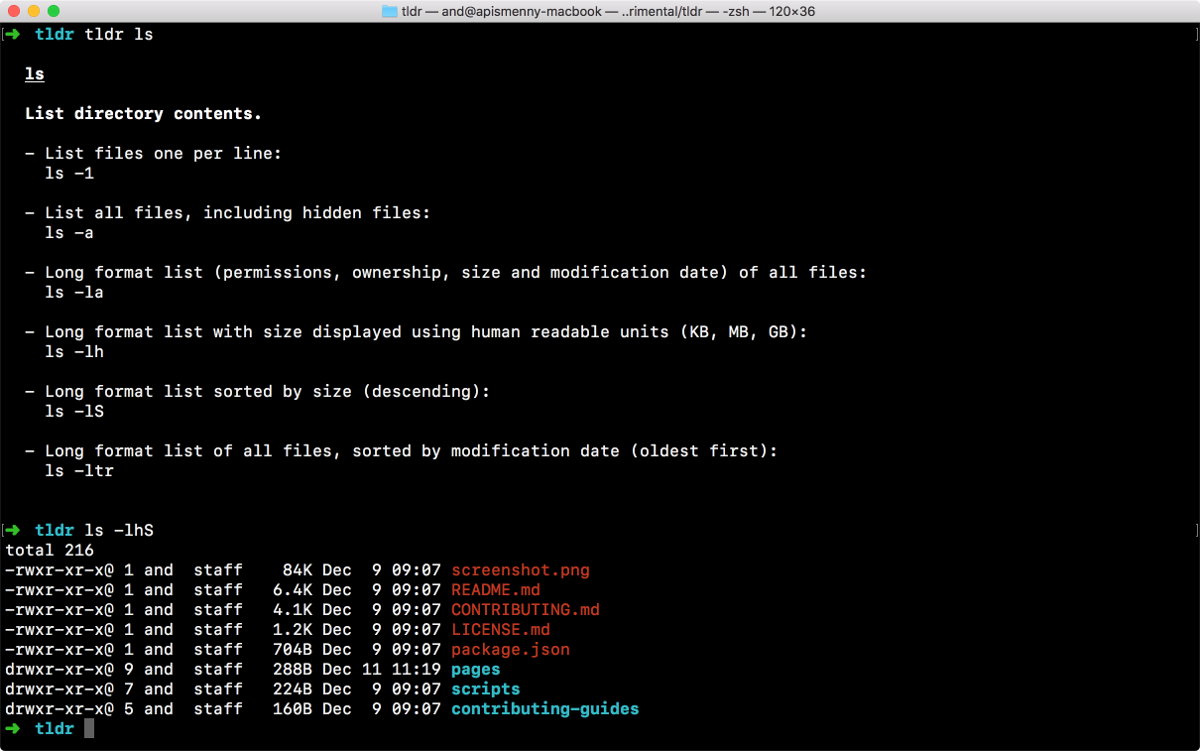The image size is (1200, 751).
Task: Click the line about oldest first sorting
Action: point(401,451)
